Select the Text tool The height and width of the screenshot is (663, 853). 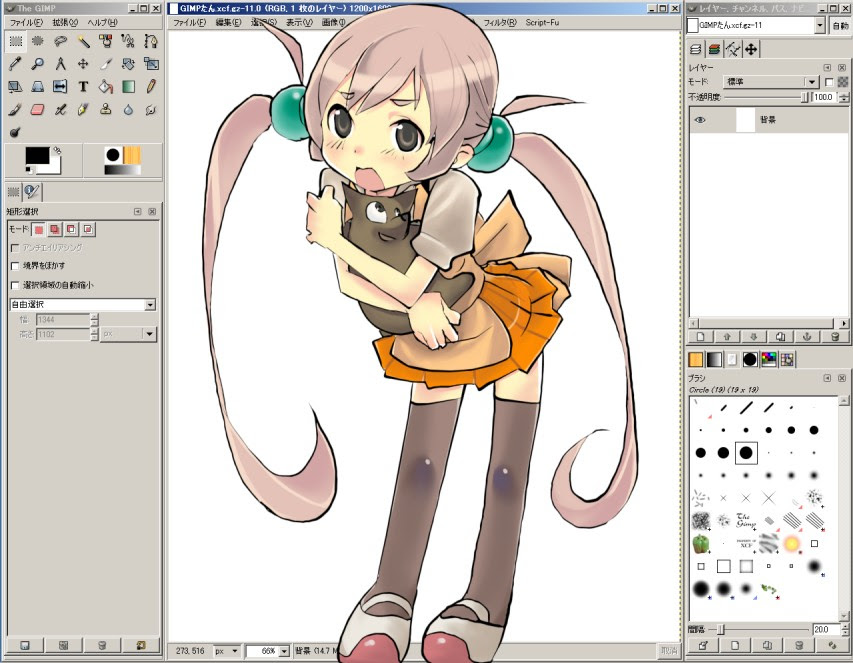coord(83,86)
